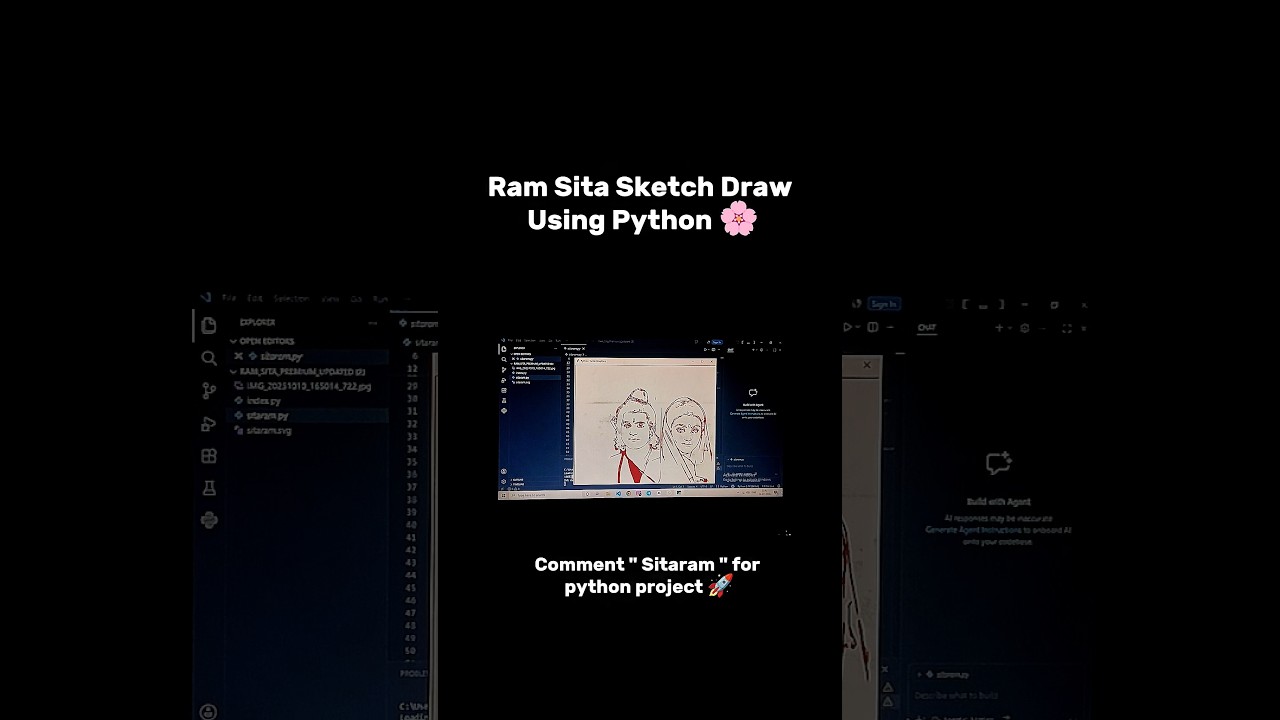Viewport: 1280px width, 720px height.
Task: Open IMG_20251010_165014_722.jpg in the file tree
Action: tap(310, 386)
